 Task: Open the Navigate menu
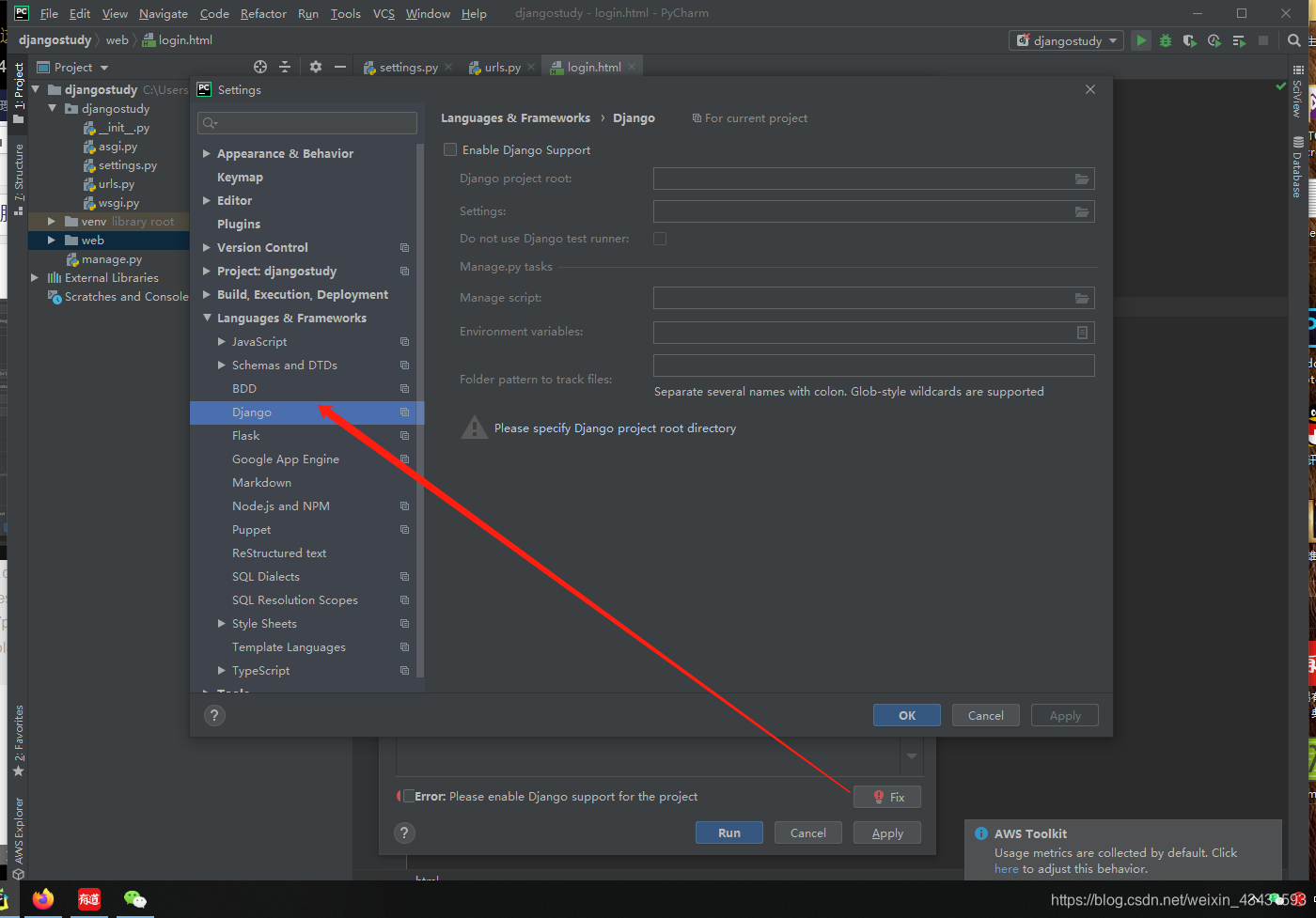[164, 13]
